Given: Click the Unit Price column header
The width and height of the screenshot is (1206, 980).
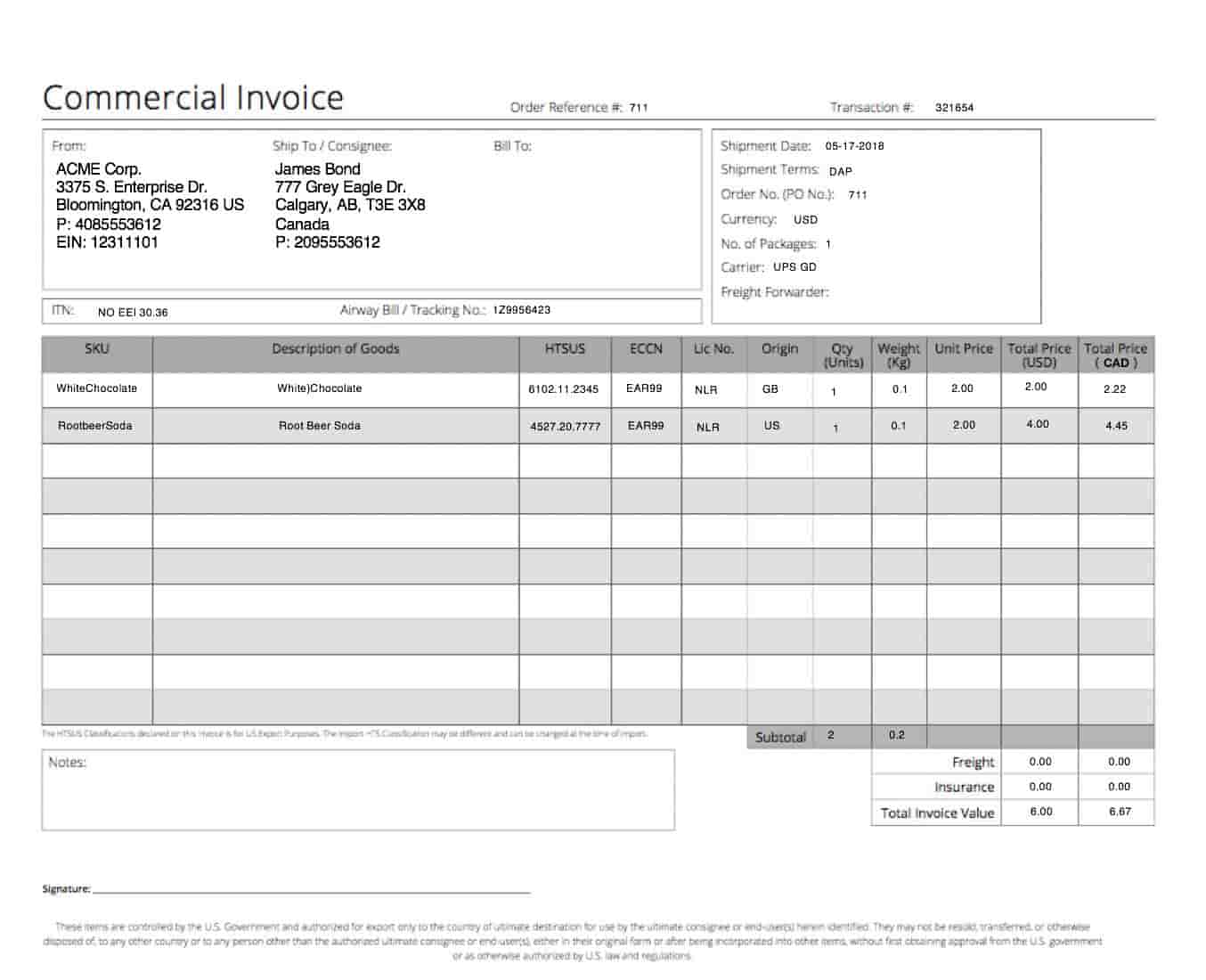Looking at the screenshot, I should pyautogui.click(x=964, y=355).
